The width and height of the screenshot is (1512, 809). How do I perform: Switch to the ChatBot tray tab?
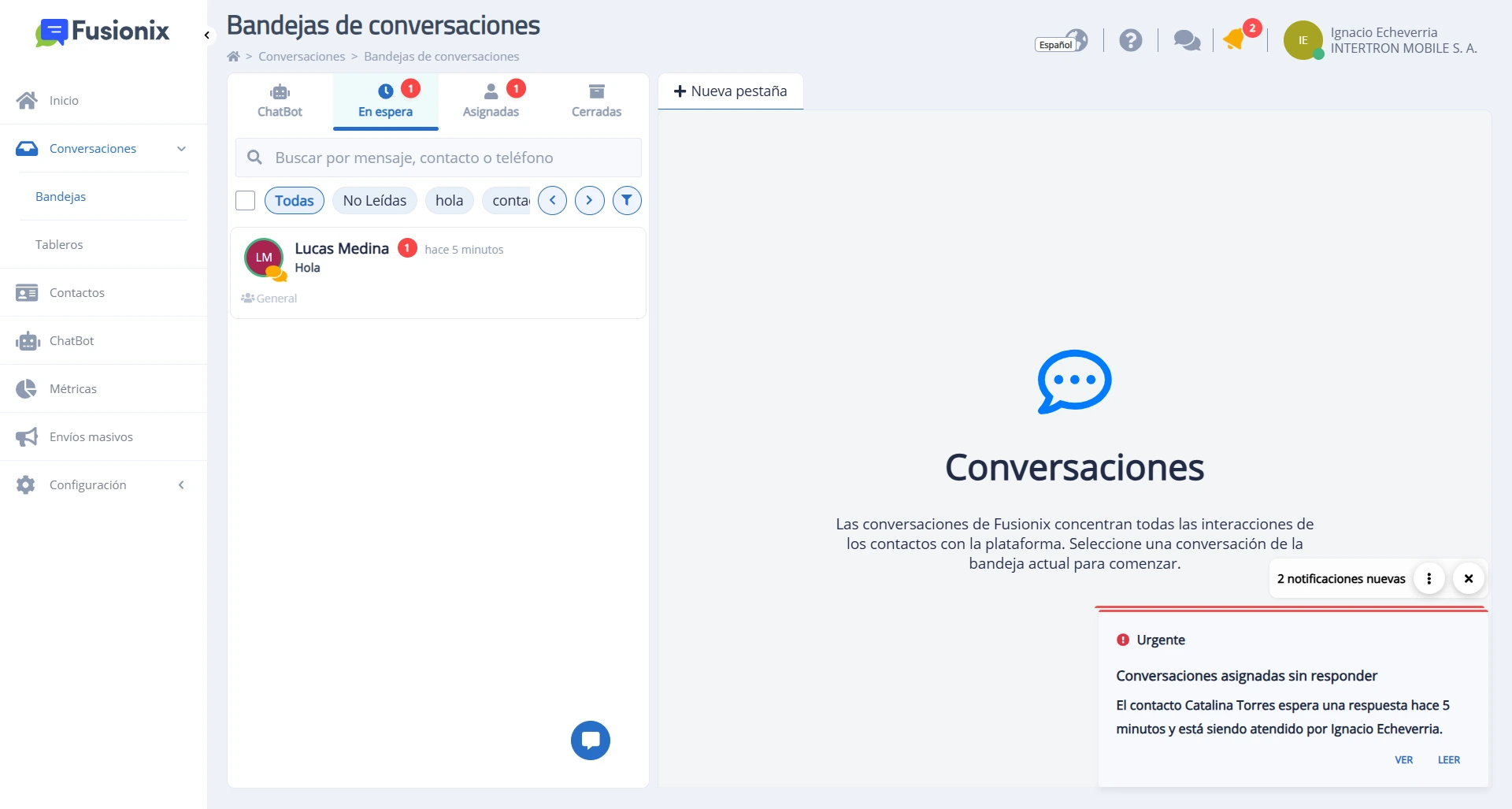click(280, 102)
